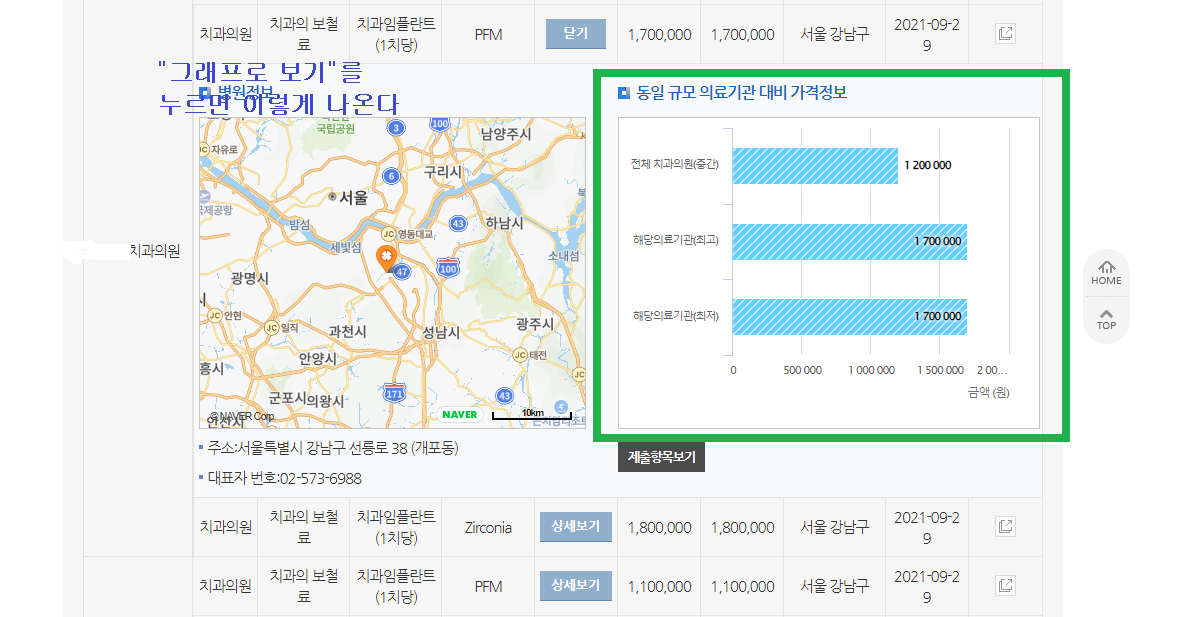Click PFM cell in the 1,700,000 row
Screen dimensions: 1183x617
488,35
